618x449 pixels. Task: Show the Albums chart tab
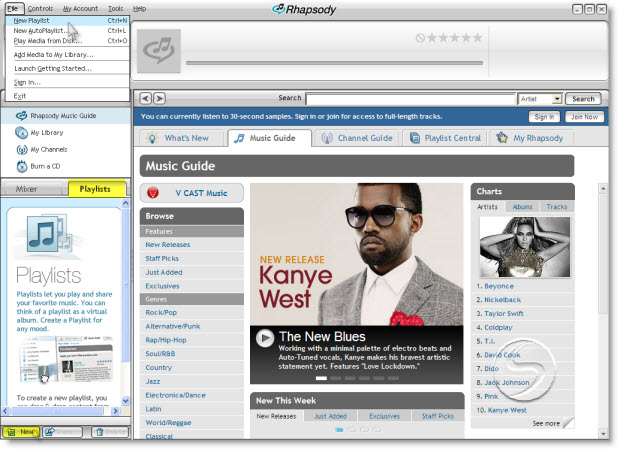522,206
